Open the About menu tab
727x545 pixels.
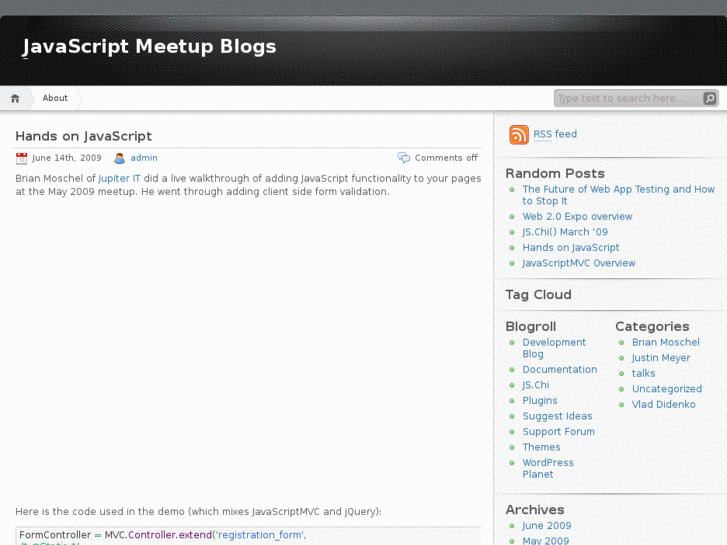pyautogui.click(x=55, y=98)
